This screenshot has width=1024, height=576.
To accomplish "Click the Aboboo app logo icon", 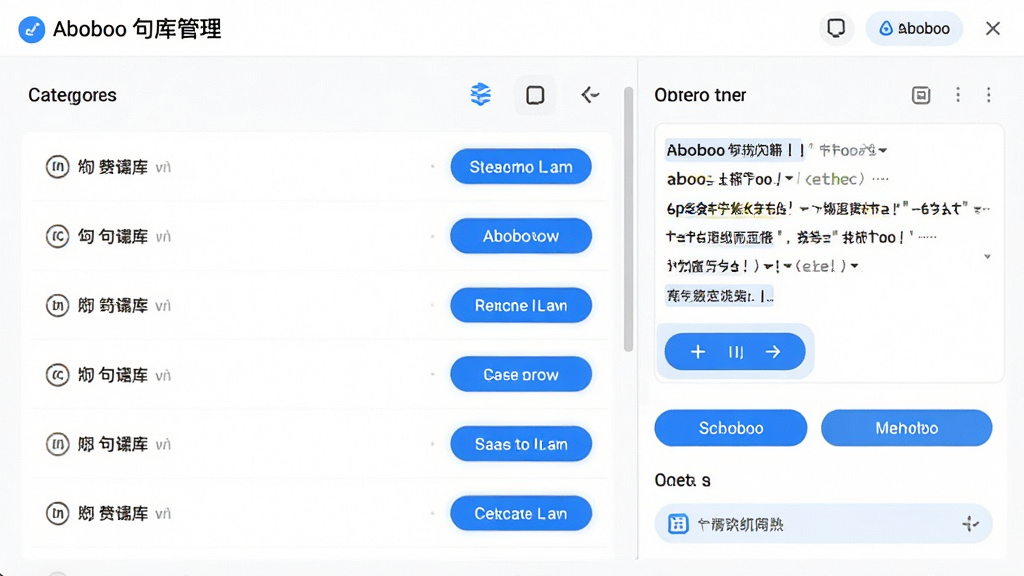I will pyautogui.click(x=31, y=29).
